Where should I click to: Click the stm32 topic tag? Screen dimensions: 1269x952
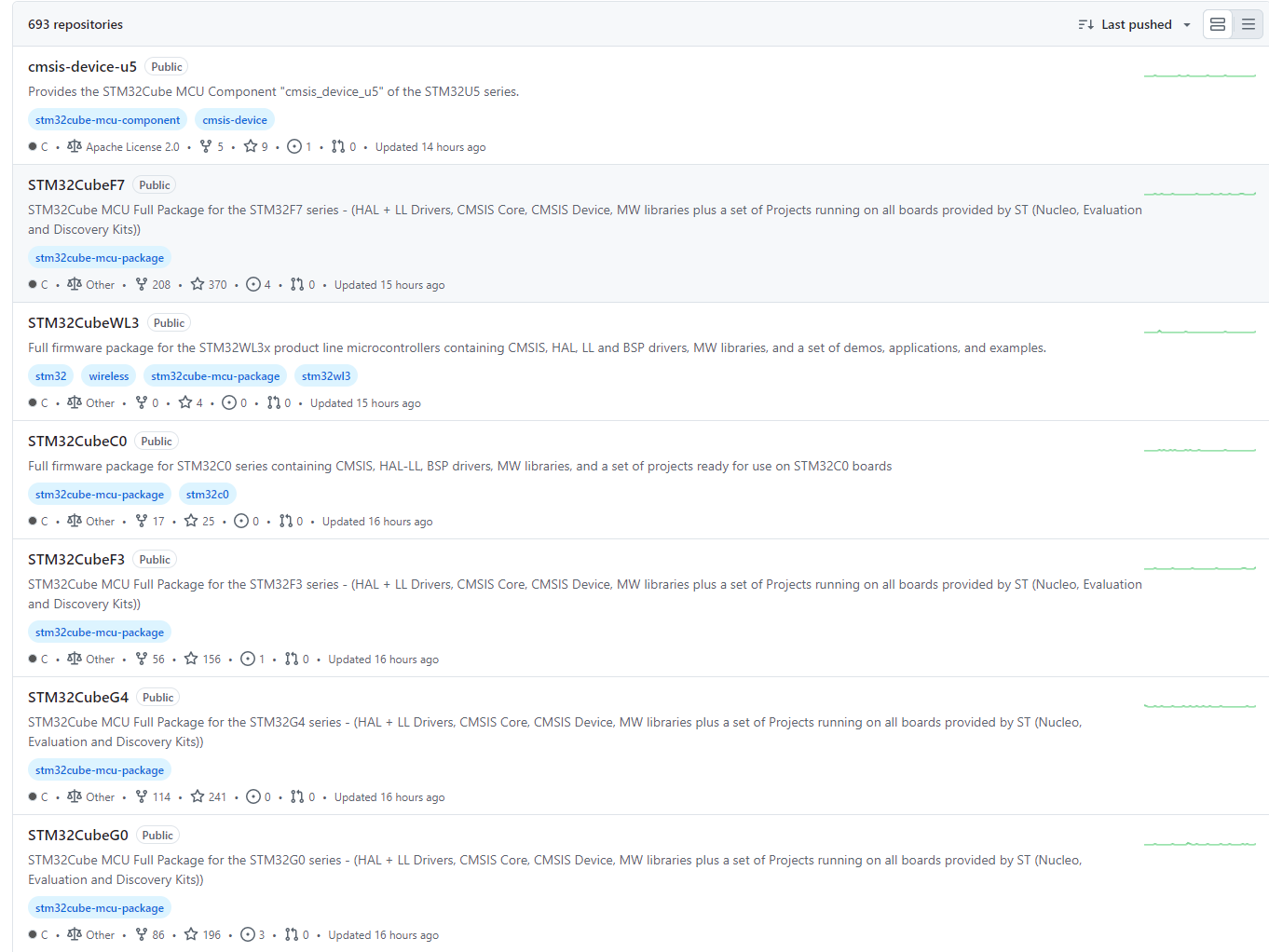[x=51, y=376]
